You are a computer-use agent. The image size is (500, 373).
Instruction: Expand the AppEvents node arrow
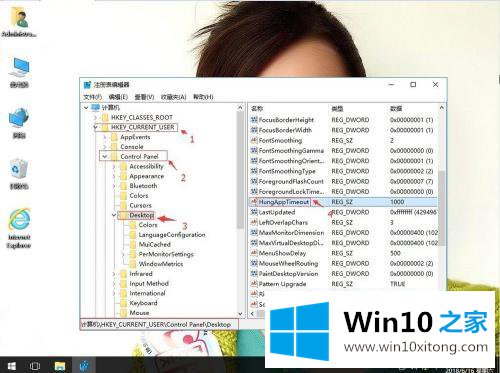click(x=105, y=137)
